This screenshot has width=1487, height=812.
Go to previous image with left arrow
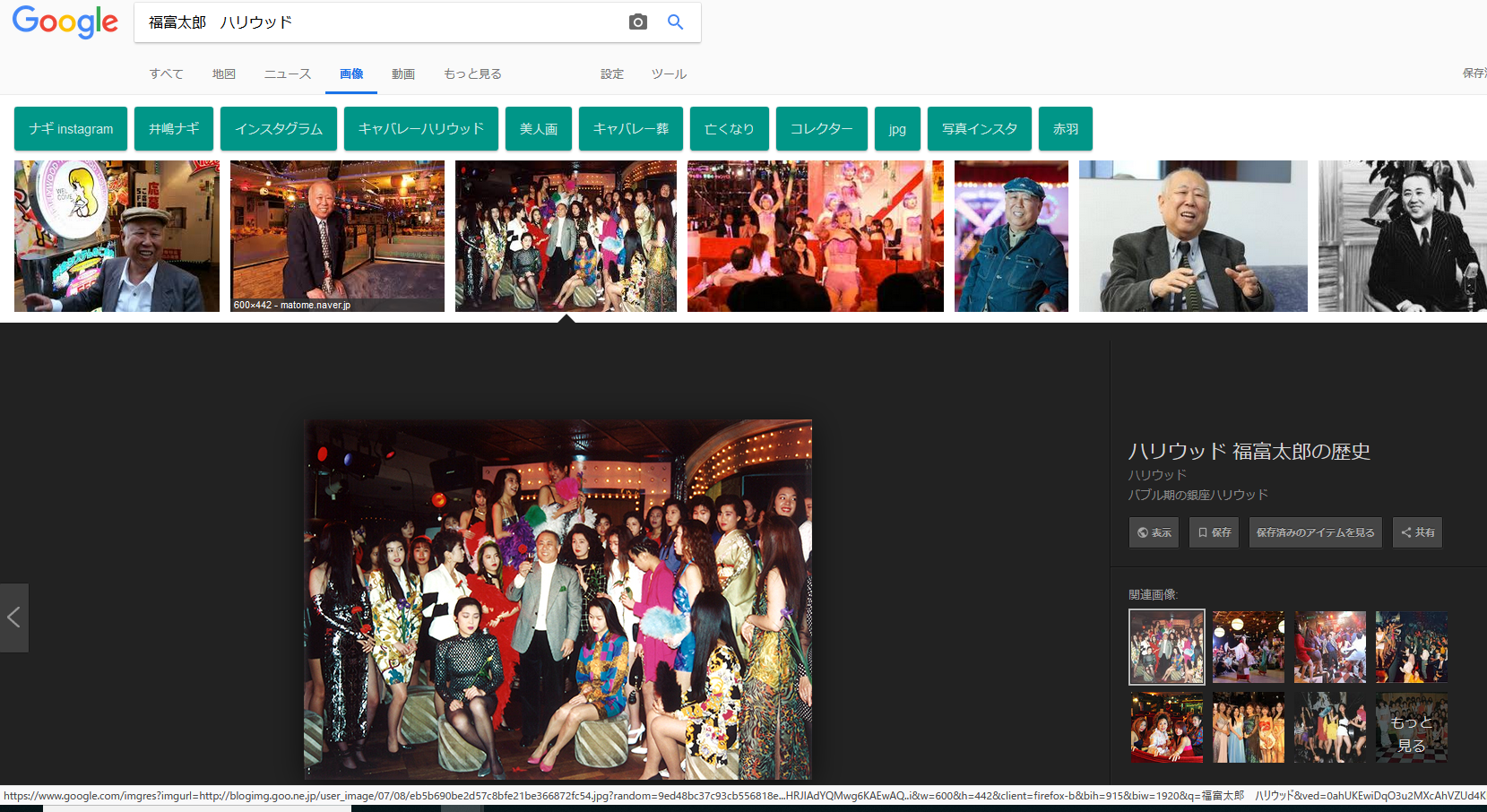(13, 618)
